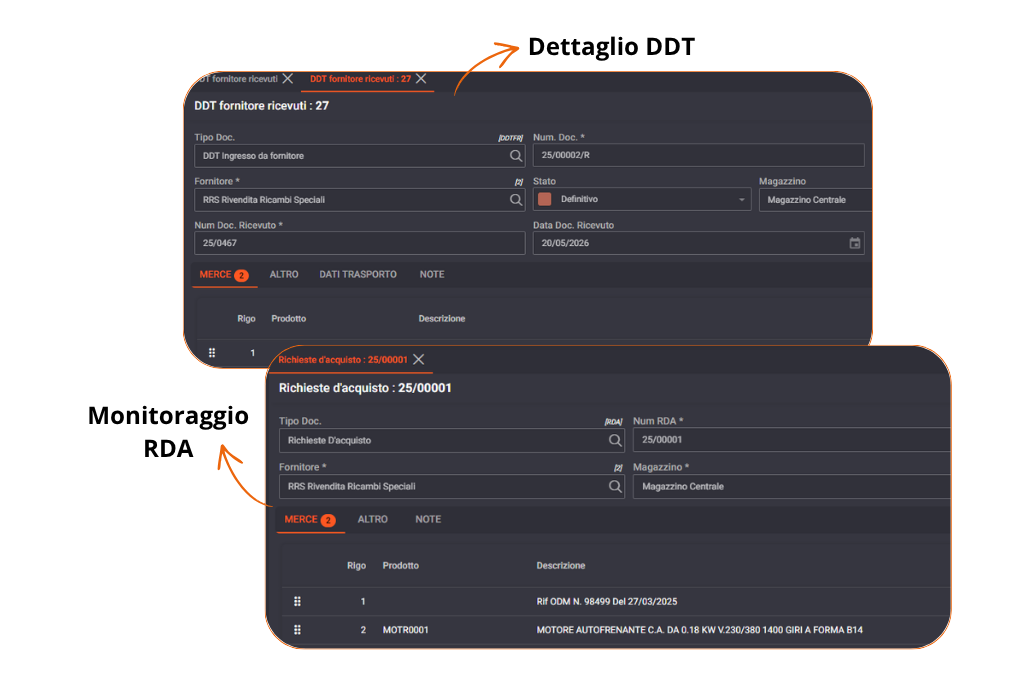
Task: Click search icon in DDT Tipo Doc. field
Action: (x=516, y=155)
